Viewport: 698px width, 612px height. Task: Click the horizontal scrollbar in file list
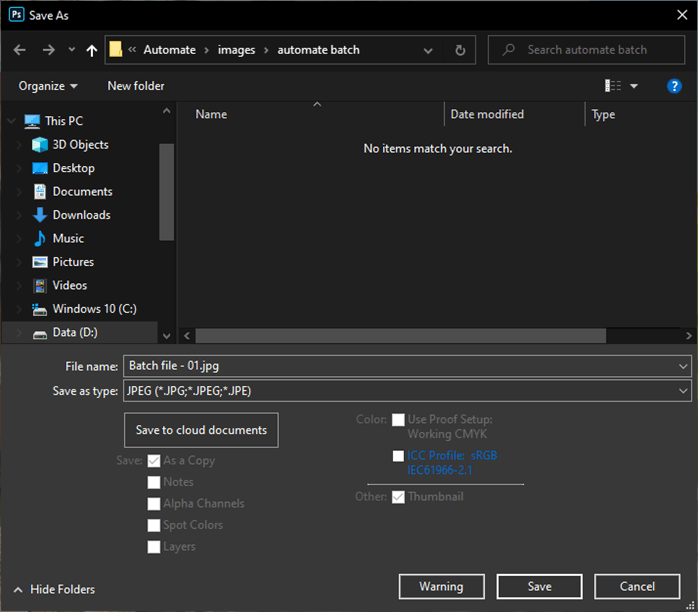[x=400, y=336]
